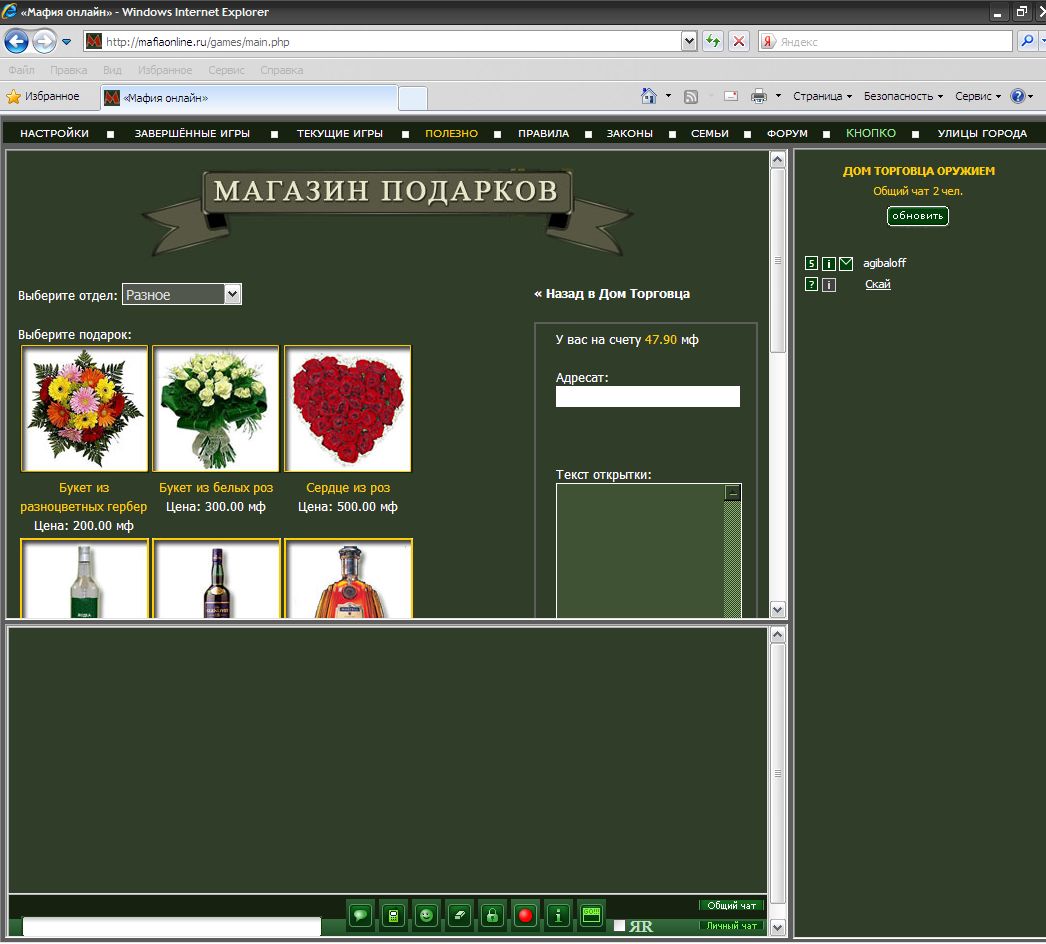
Task: Click the padlock icon in chat toolbar
Action: (492, 915)
